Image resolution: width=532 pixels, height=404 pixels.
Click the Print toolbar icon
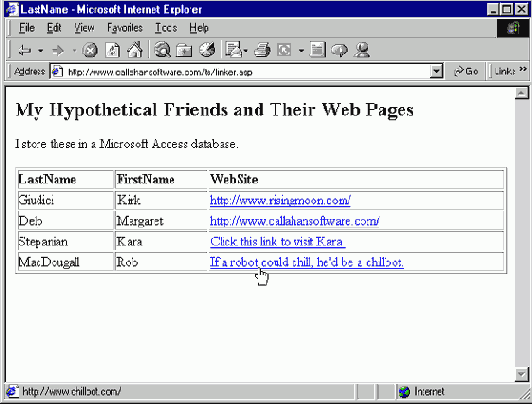[x=262, y=50]
